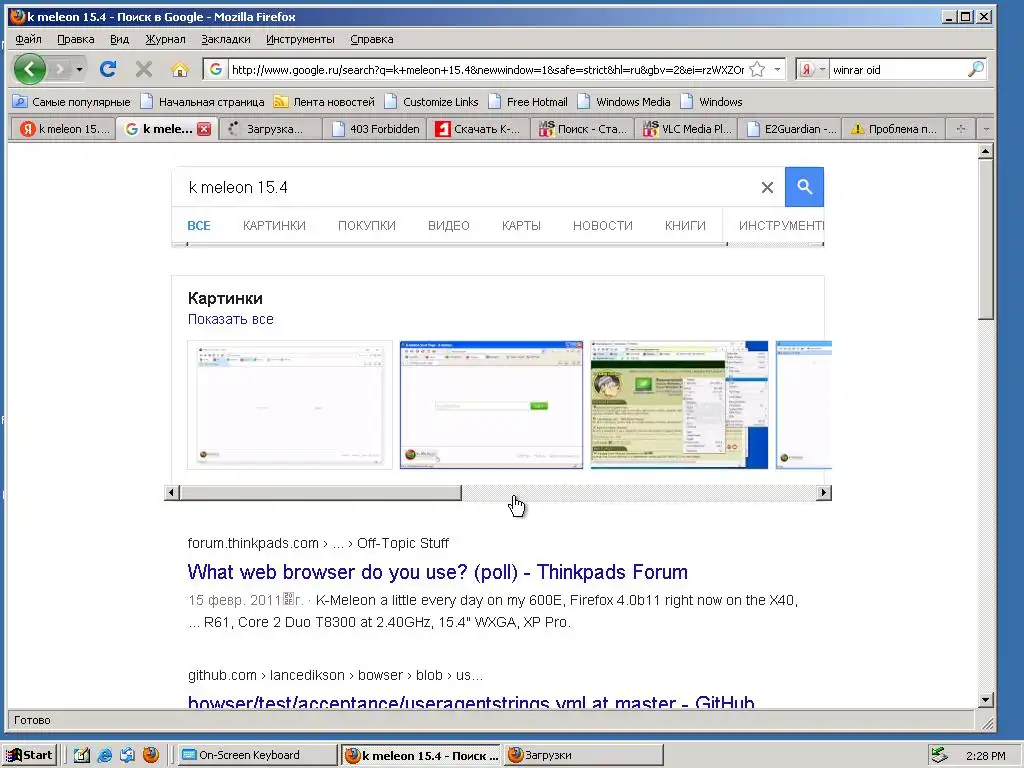This screenshot has width=1024, height=768.
Task: Go back with the green arrow button
Action: pyautogui.click(x=29, y=69)
